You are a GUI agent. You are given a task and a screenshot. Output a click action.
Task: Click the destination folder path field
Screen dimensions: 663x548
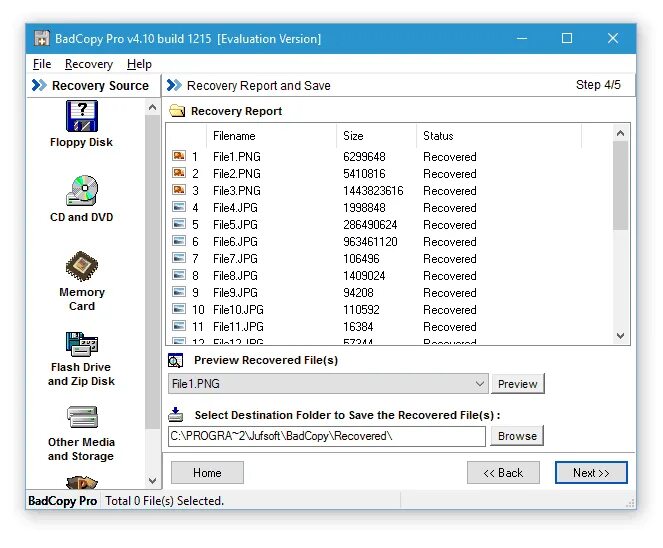327,436
